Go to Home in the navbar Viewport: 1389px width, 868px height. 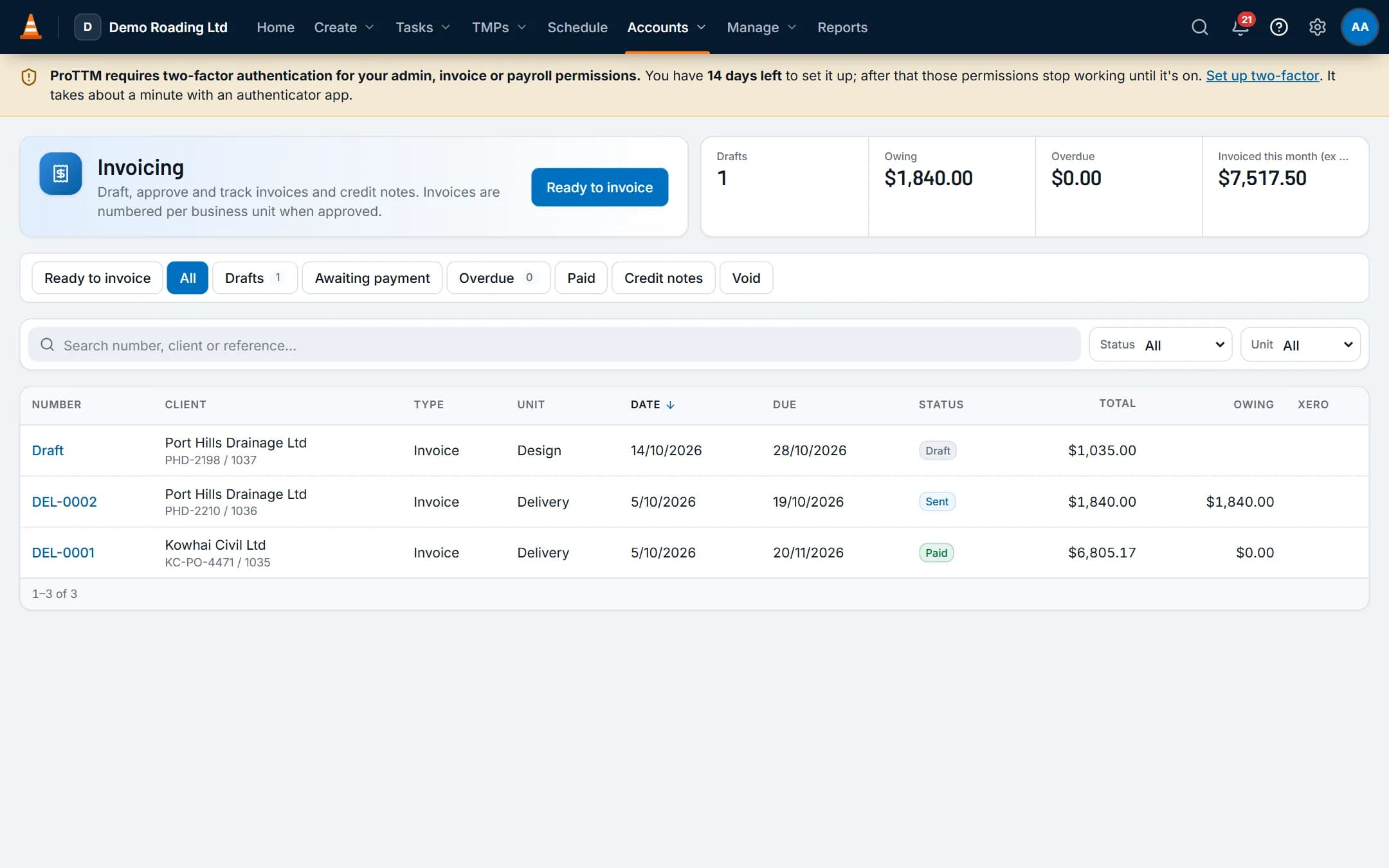pyautogui.click(x=275, y=27)
